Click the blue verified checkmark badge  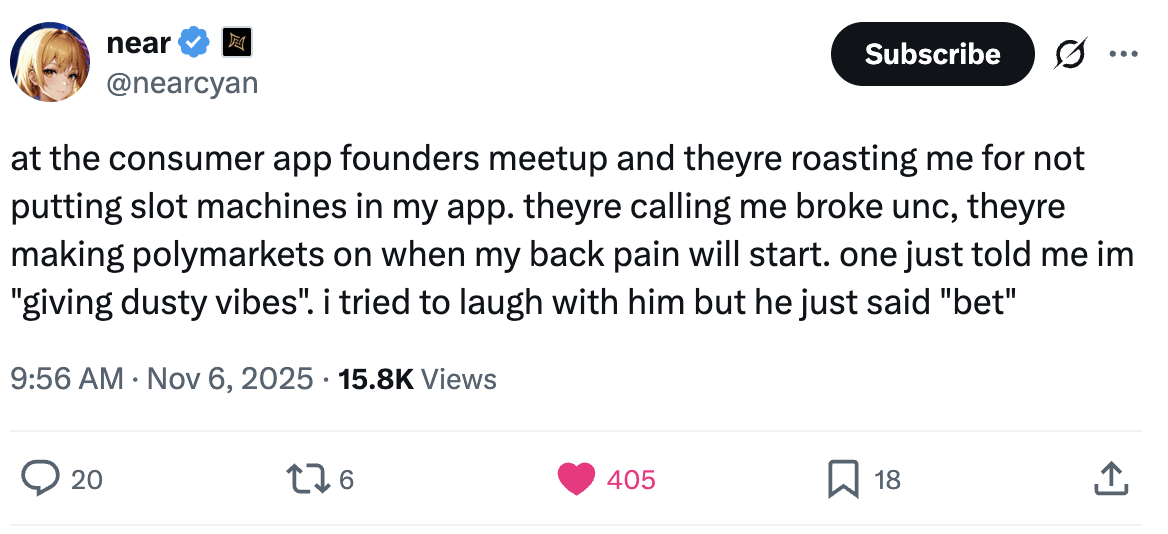[x=193, y=42]
